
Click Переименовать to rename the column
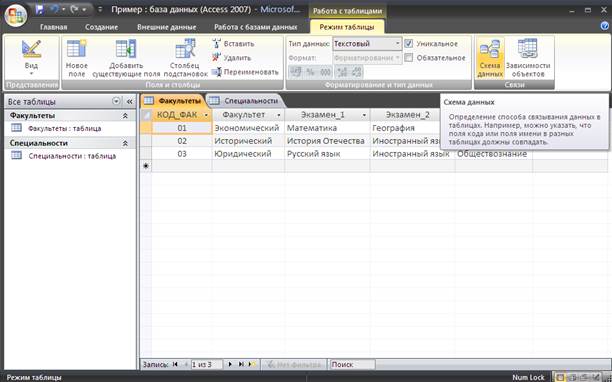245,72
